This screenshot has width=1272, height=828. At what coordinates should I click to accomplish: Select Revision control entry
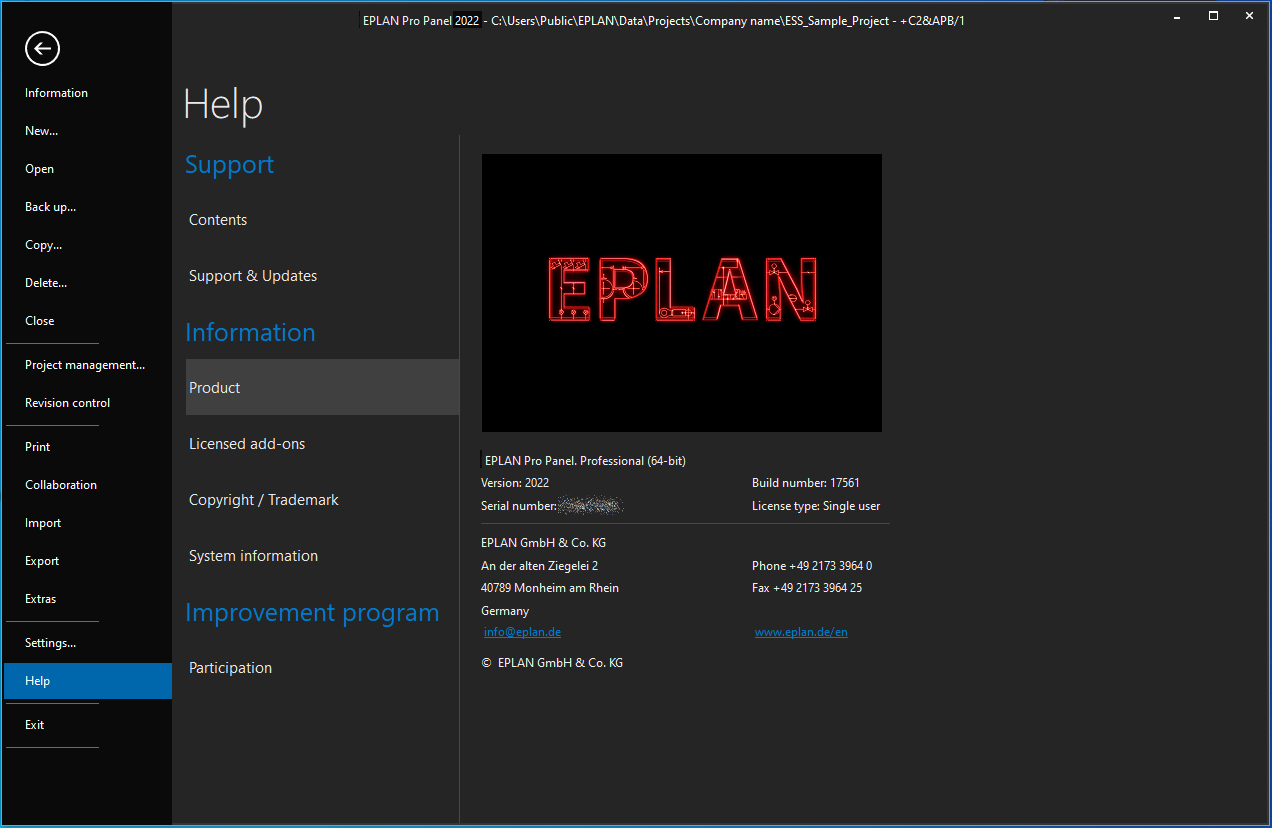click(x=68, y=403)
